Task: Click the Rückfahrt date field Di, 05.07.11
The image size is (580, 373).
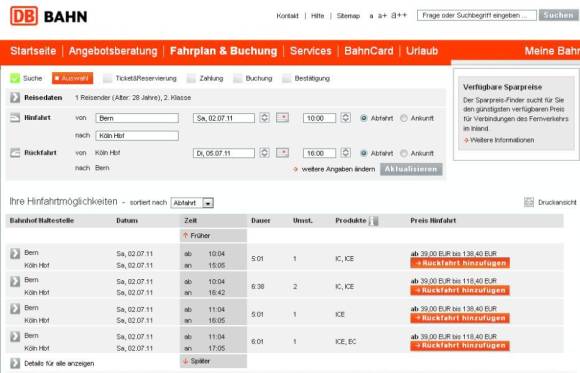Action: (x=224, y=153)
